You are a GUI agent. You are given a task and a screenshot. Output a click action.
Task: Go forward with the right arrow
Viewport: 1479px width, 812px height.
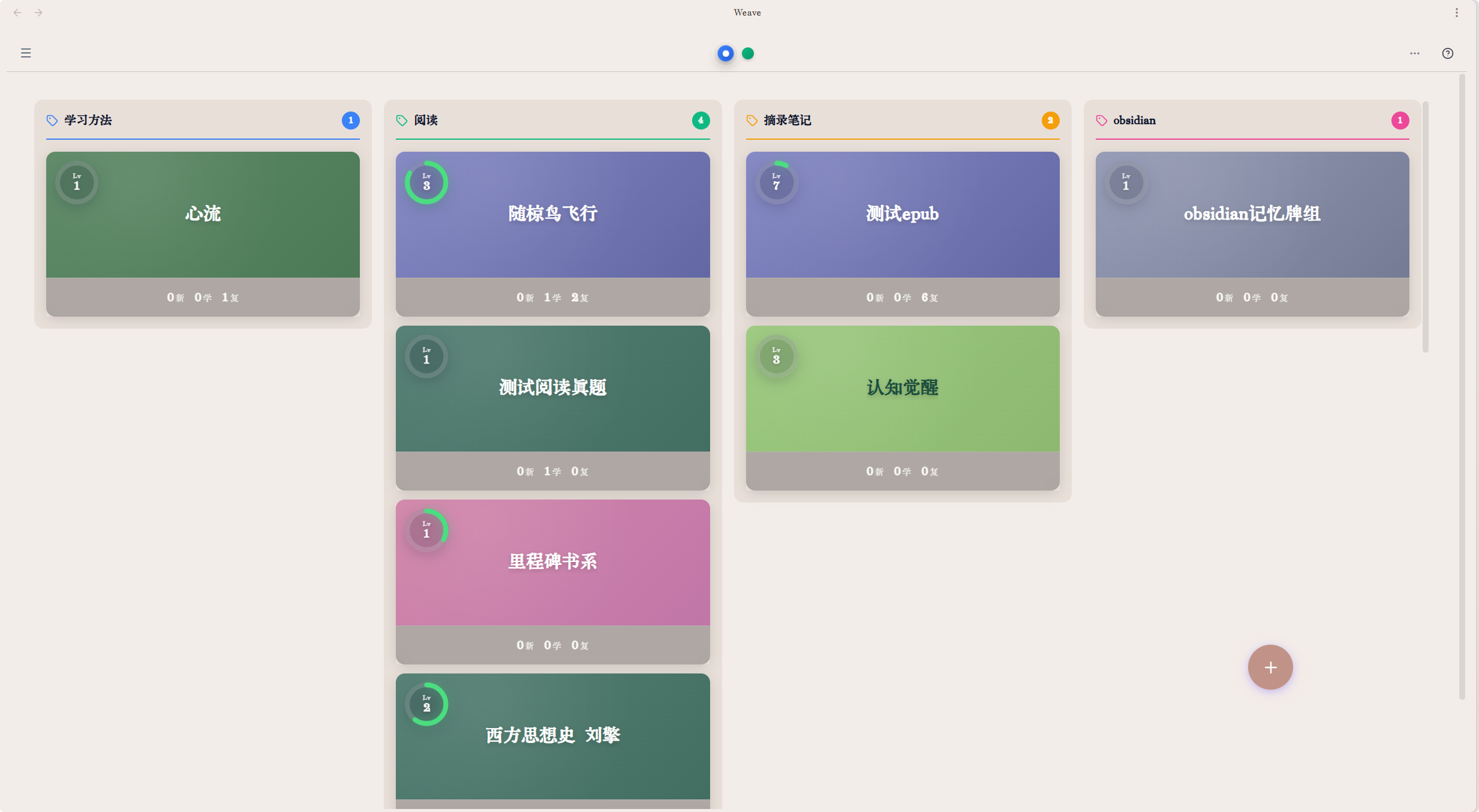tap(38, 13)
